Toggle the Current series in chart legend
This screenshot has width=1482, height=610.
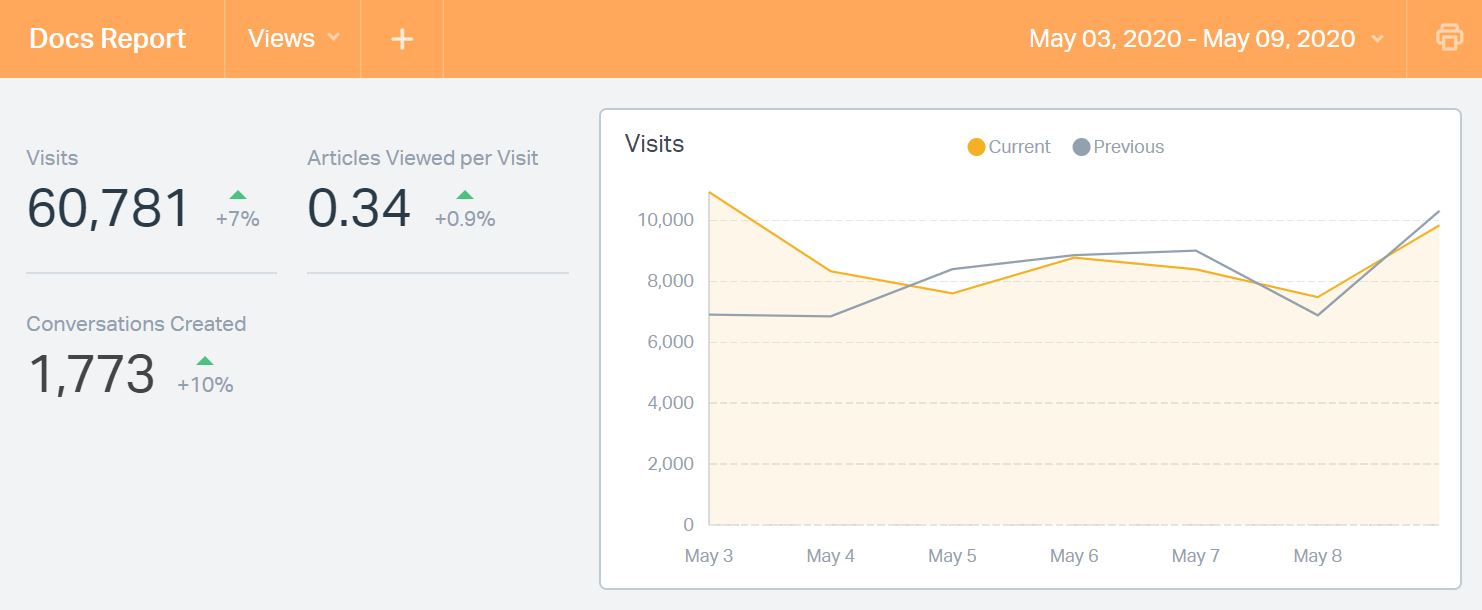click(1009, 147)
